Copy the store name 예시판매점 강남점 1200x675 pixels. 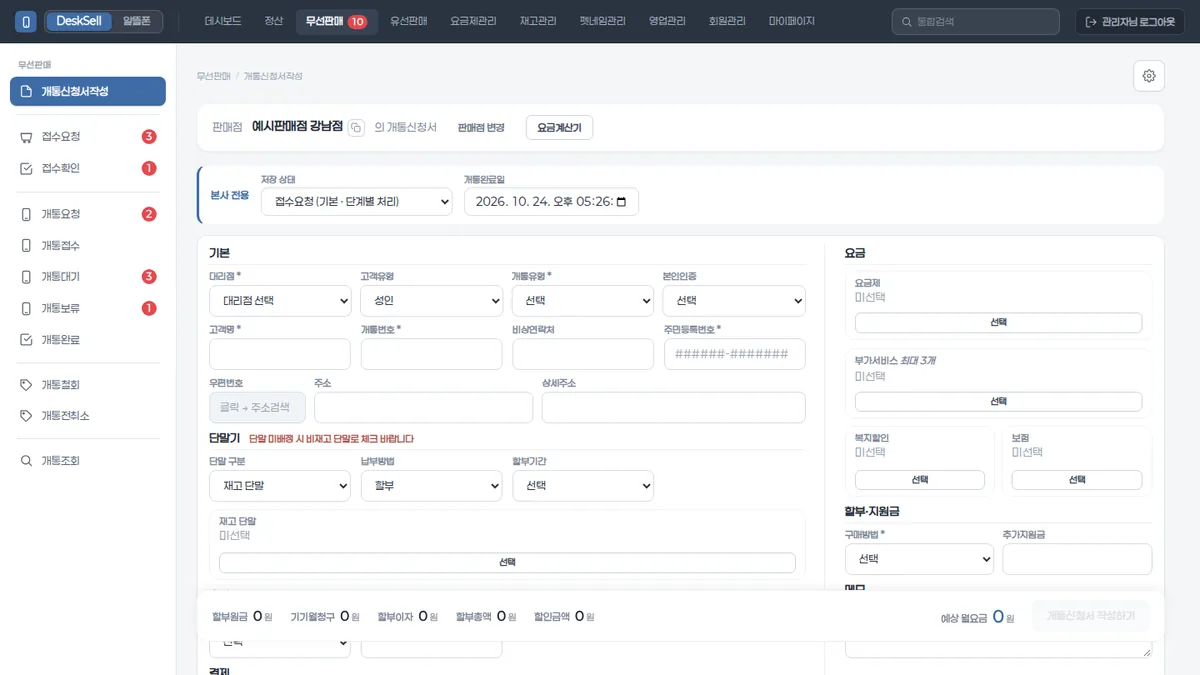pyautogui.click(x=356, y=128)
